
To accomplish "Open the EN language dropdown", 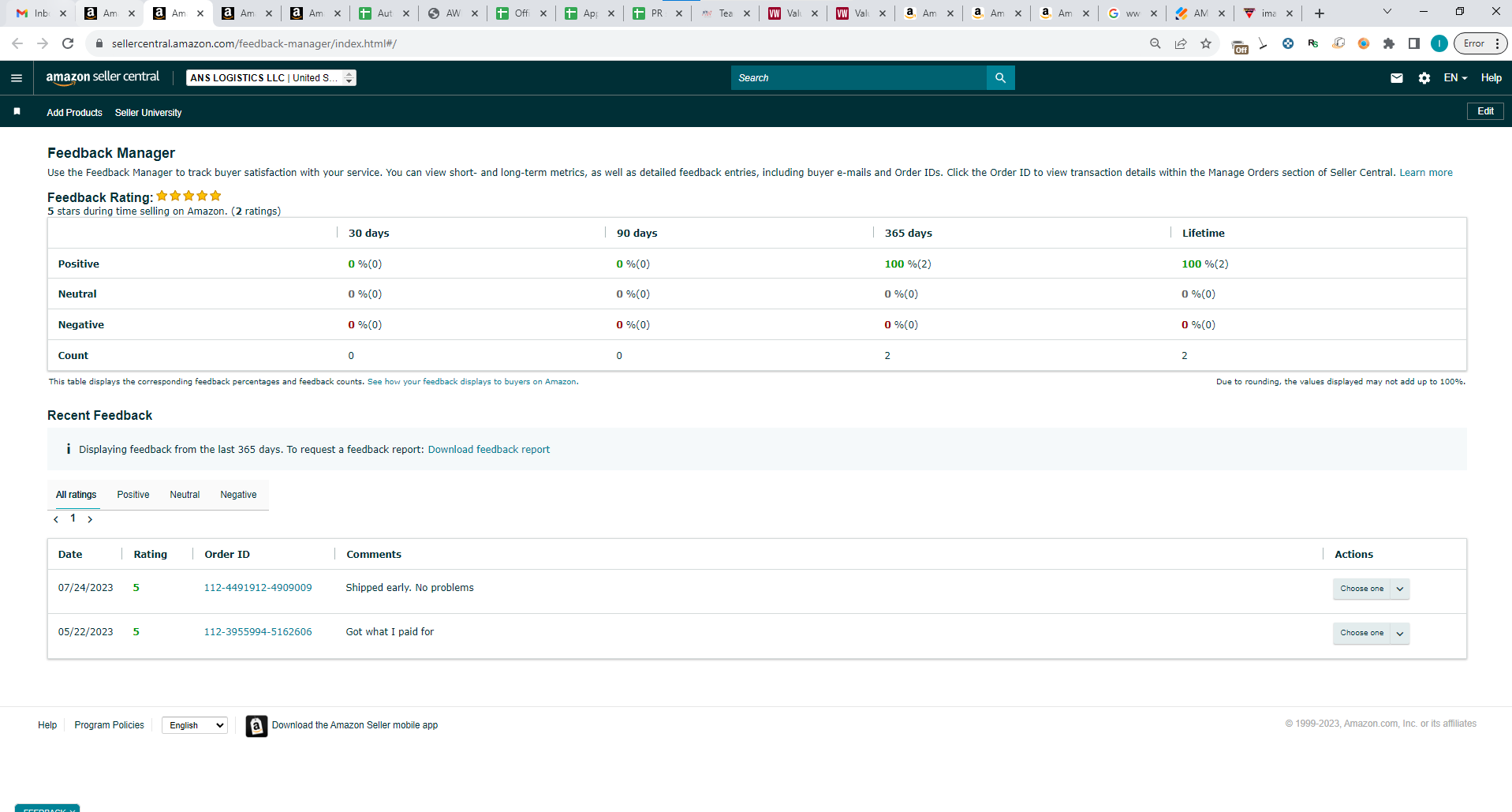I will click(1455, 78).
